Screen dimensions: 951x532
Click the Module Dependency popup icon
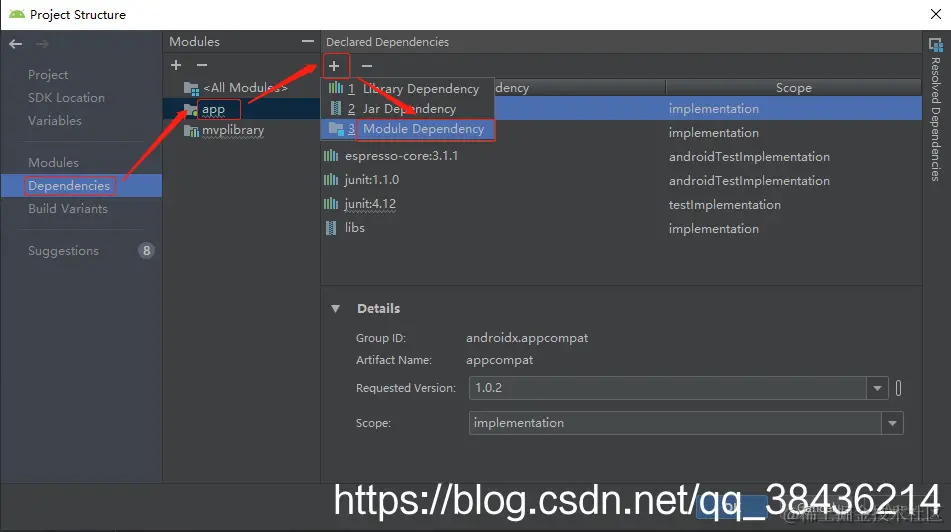tap(336, 129)
